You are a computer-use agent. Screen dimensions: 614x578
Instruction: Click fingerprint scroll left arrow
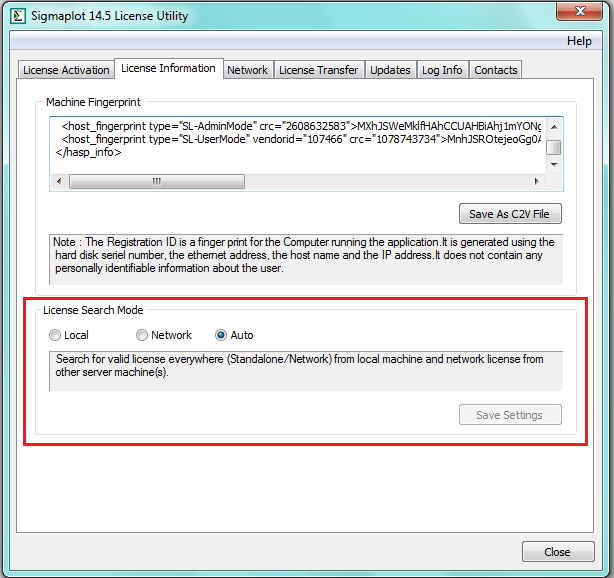59,181
